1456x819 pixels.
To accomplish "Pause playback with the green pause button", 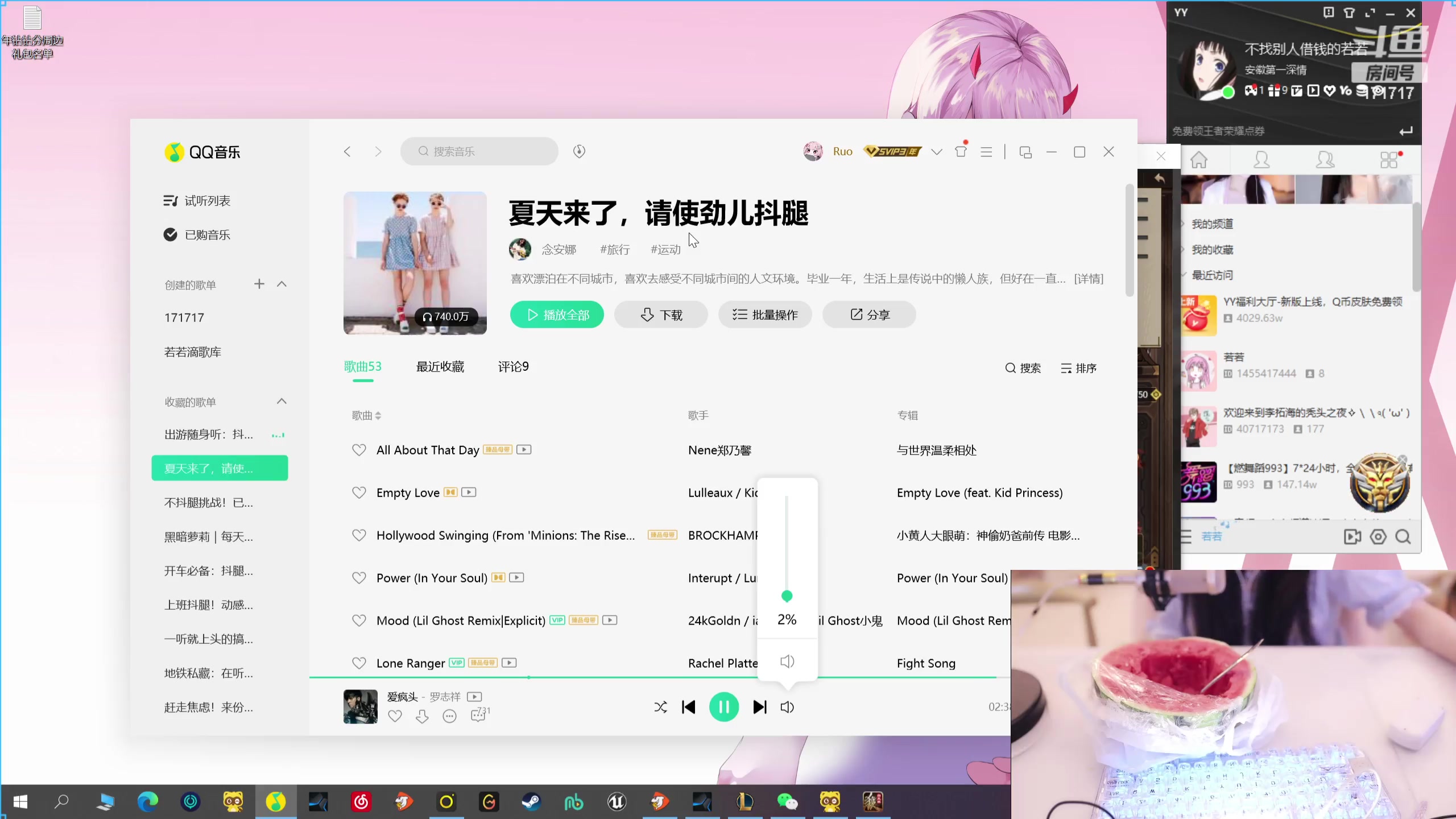I will click(723, 706).
